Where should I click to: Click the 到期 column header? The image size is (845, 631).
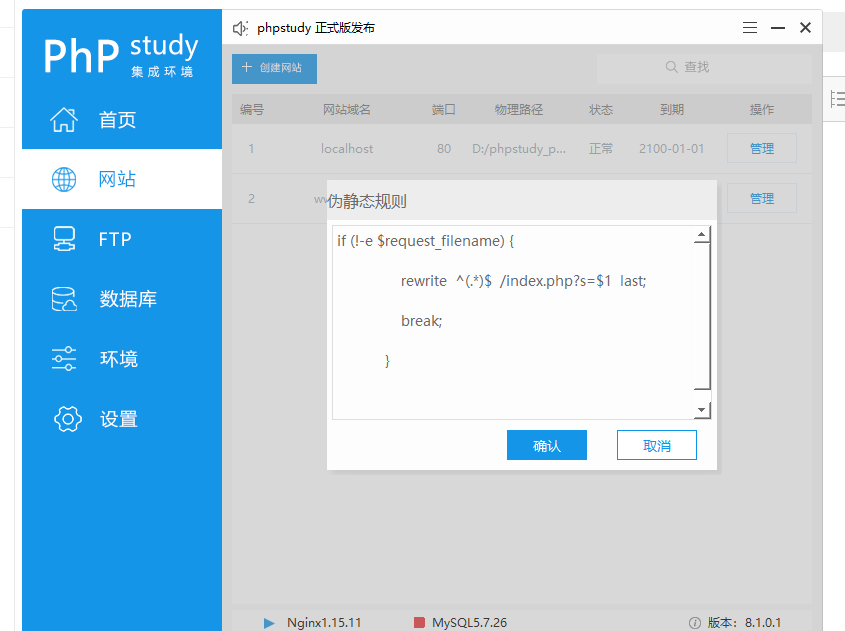point(671,109)
